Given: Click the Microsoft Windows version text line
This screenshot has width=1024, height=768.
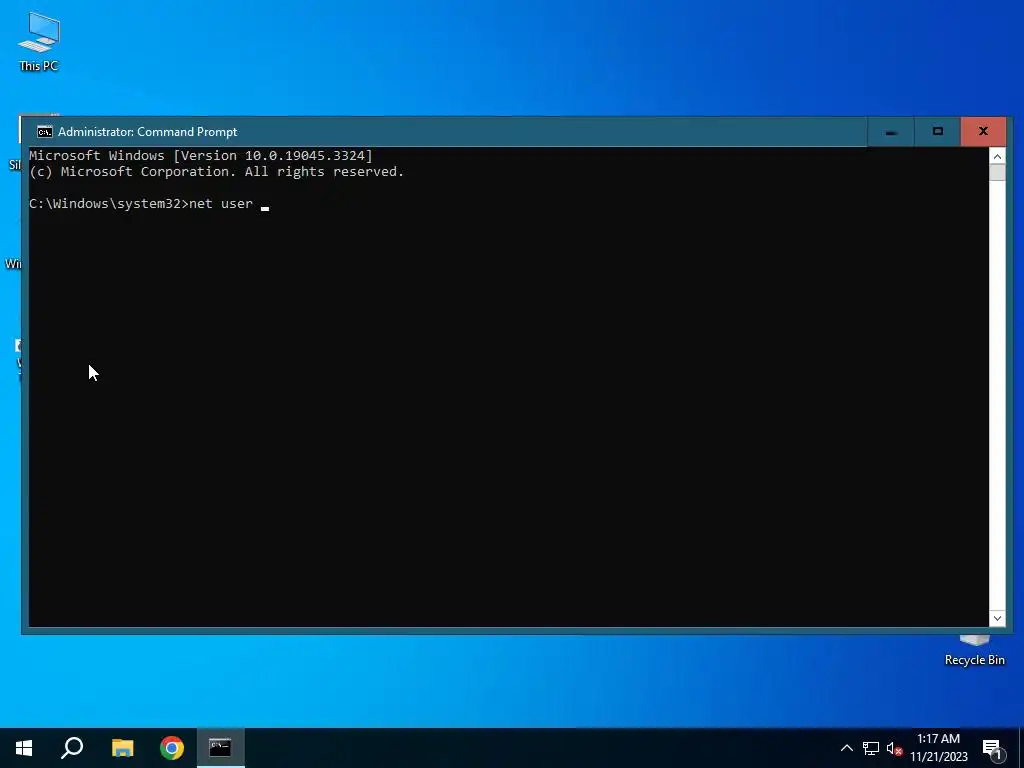Looking at the screenshot, I should [x=200, y=155].
